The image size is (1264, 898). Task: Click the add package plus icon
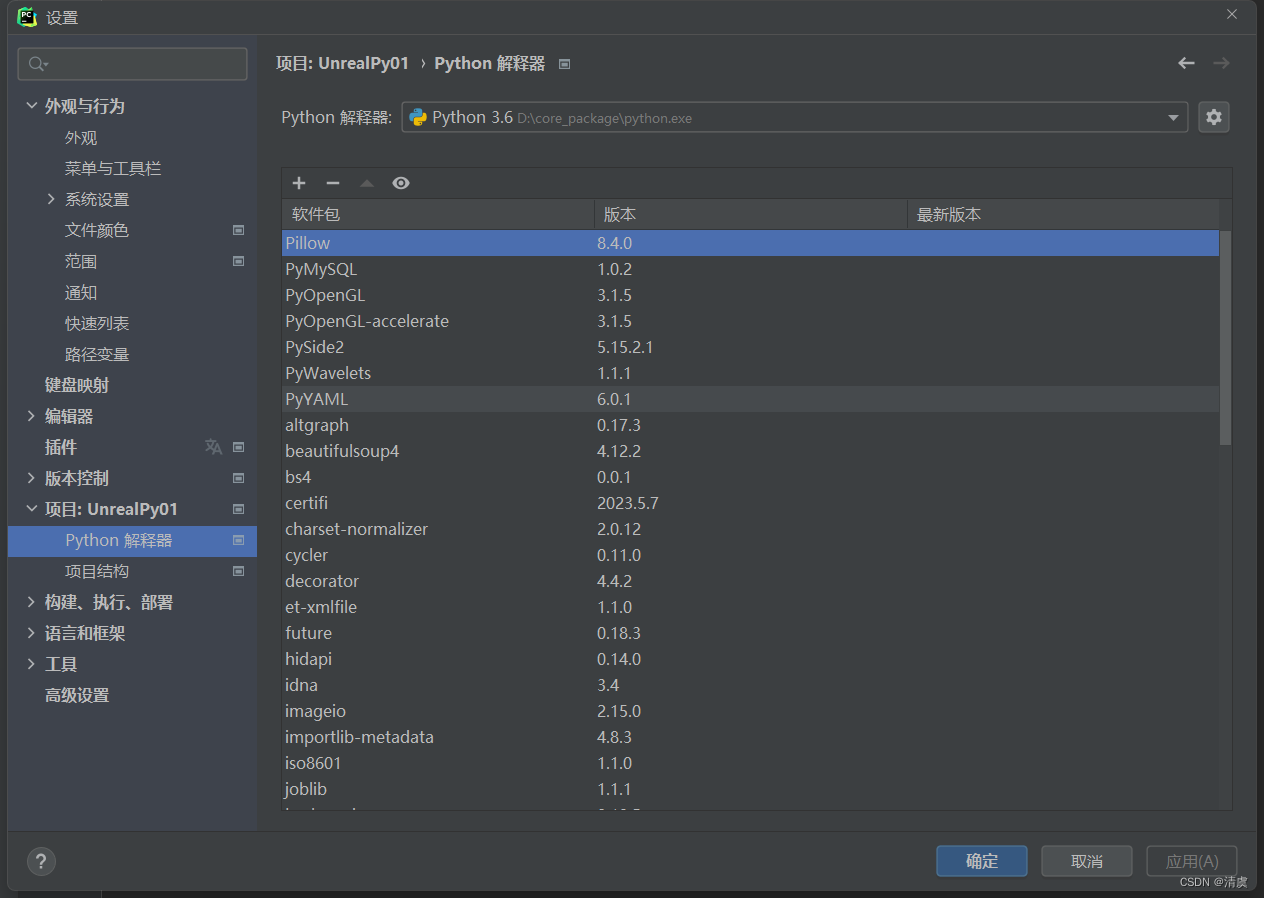tap(298, 183)
